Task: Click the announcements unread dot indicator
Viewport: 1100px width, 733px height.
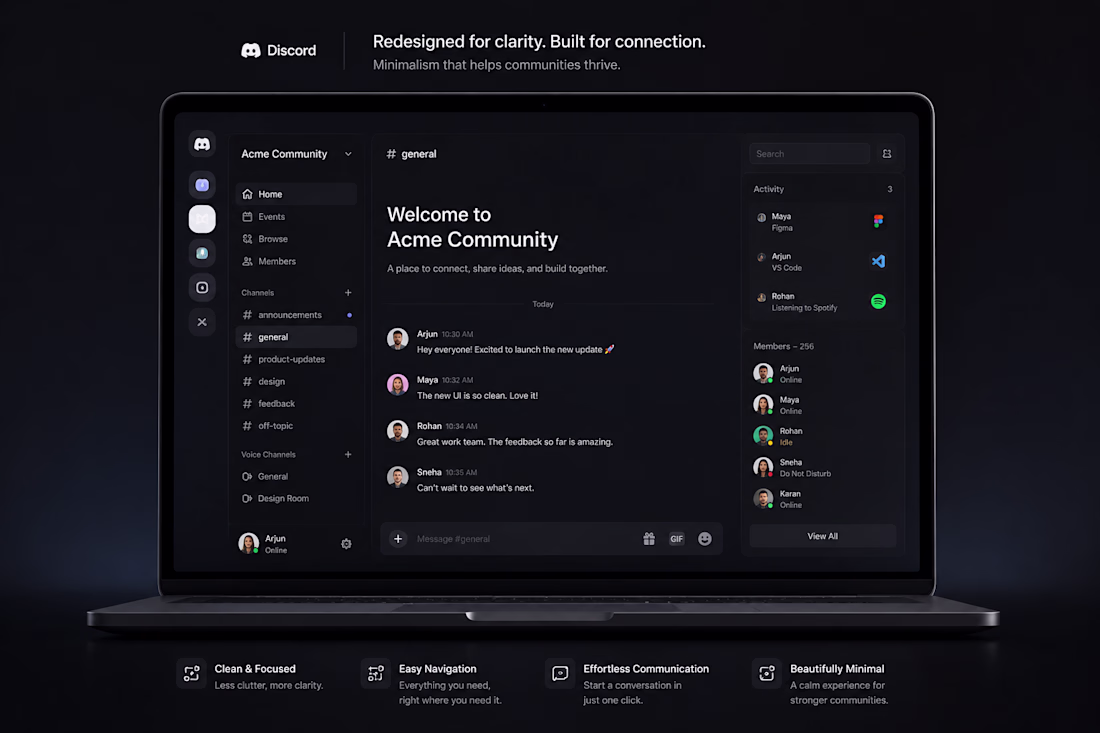Action: (x=349, y=315)
